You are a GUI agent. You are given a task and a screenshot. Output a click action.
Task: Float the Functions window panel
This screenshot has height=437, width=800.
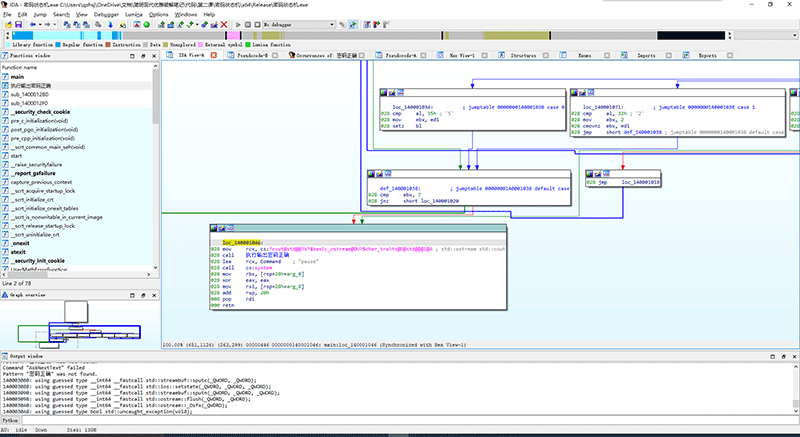tap(145, 56)
